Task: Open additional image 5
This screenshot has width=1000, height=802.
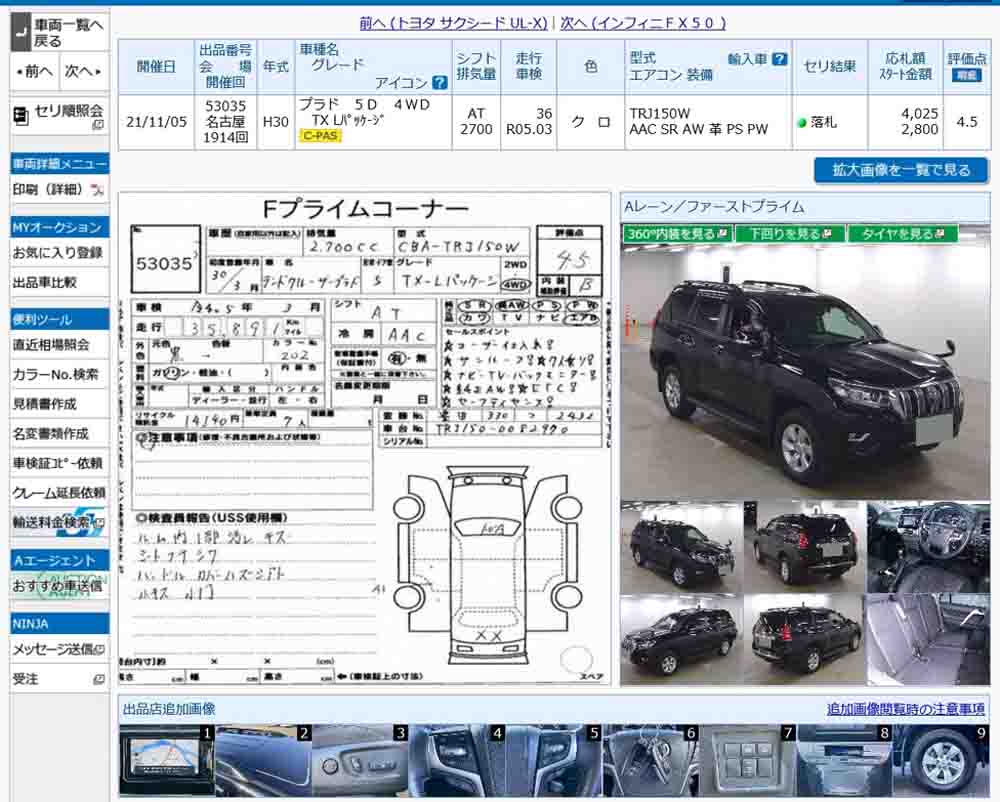Action: pyautogui.click(x=554, y=761)
